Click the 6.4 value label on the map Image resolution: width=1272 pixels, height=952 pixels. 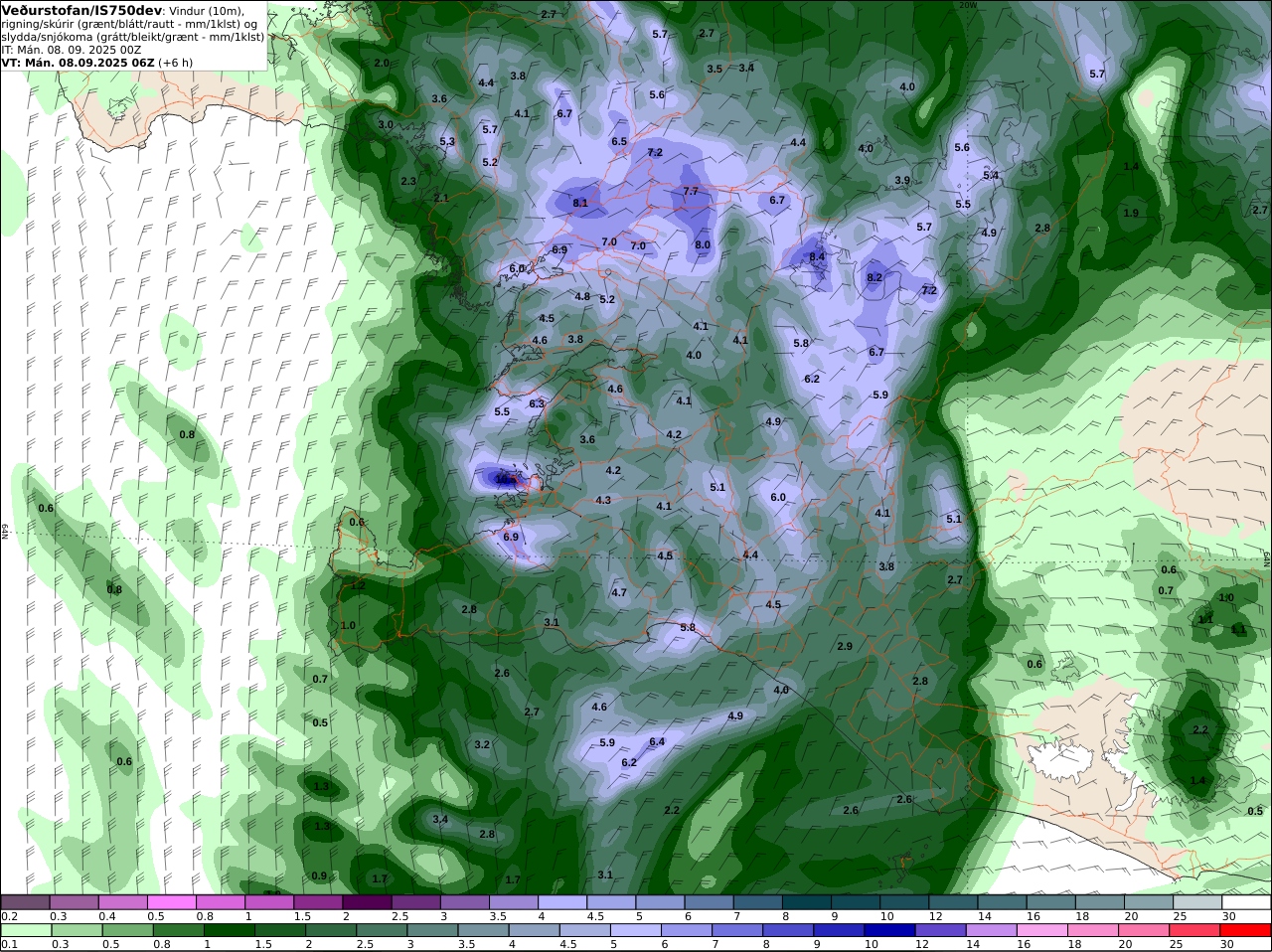click(x=657, y=741)
